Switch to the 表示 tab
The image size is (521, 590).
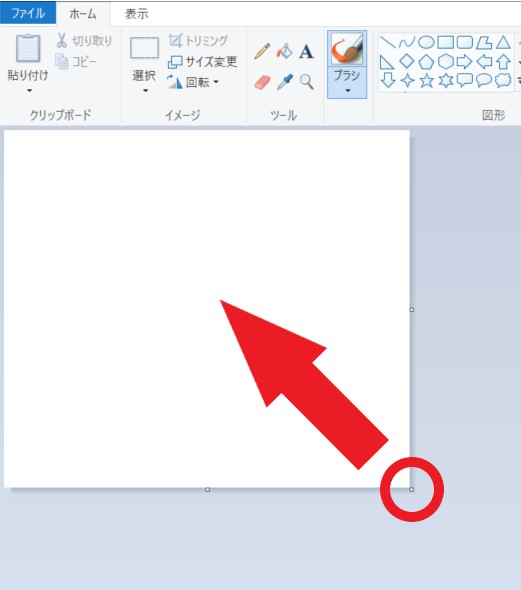137,14
